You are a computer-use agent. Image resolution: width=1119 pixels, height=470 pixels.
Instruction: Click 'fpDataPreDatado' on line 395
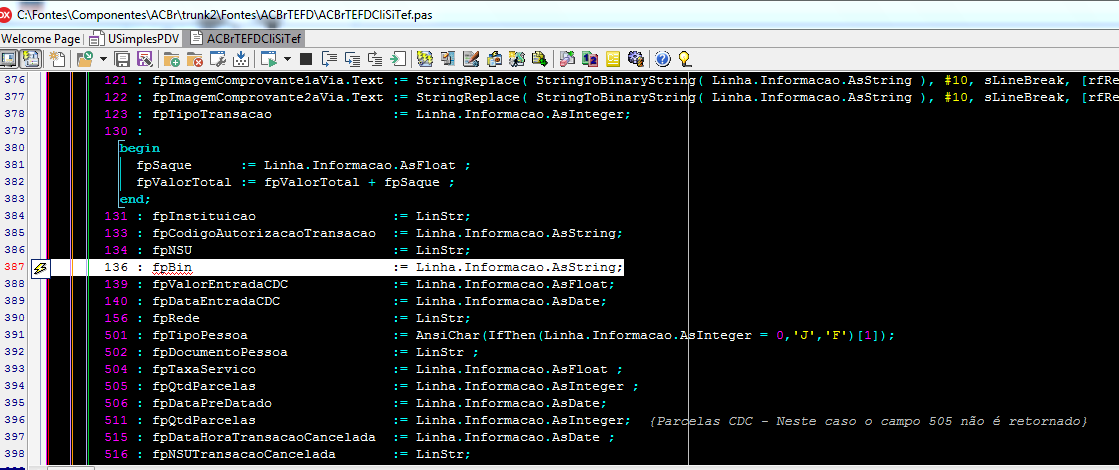[x=212, y=404]
